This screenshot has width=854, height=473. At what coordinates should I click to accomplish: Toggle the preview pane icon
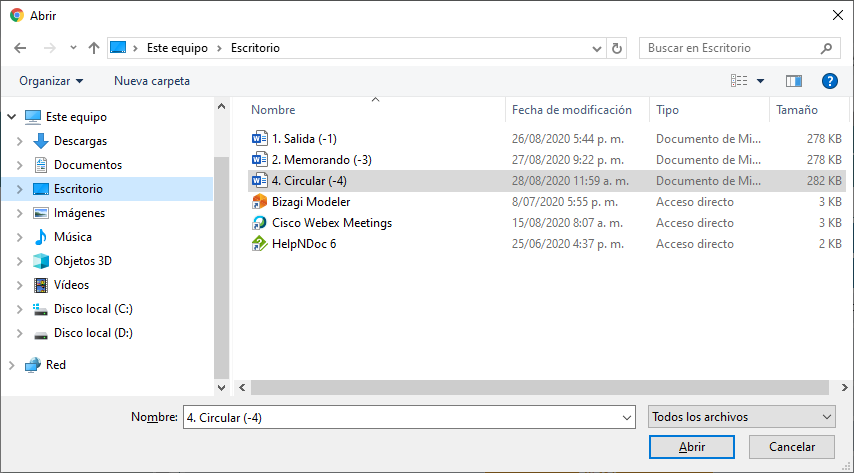coord(794,81)
